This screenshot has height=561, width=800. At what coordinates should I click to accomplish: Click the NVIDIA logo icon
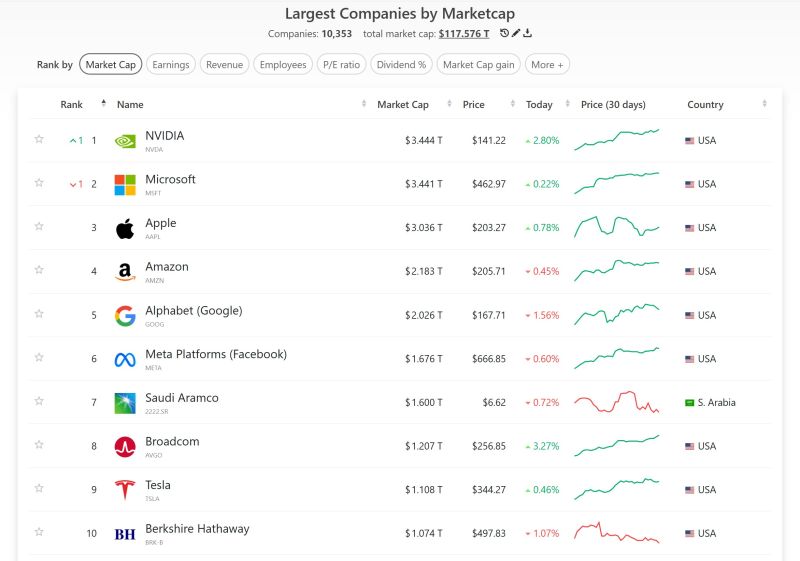click(125, 141)
